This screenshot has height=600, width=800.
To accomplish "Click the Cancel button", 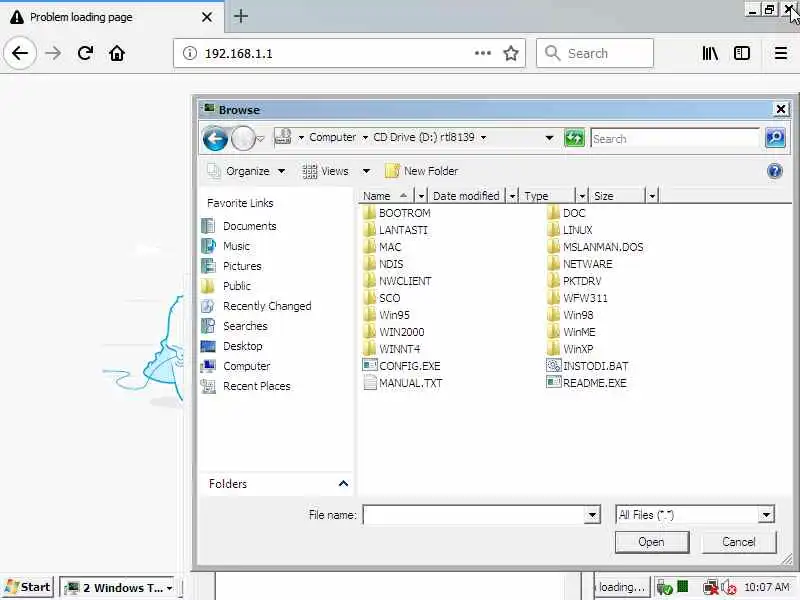I will coord(738,542).
